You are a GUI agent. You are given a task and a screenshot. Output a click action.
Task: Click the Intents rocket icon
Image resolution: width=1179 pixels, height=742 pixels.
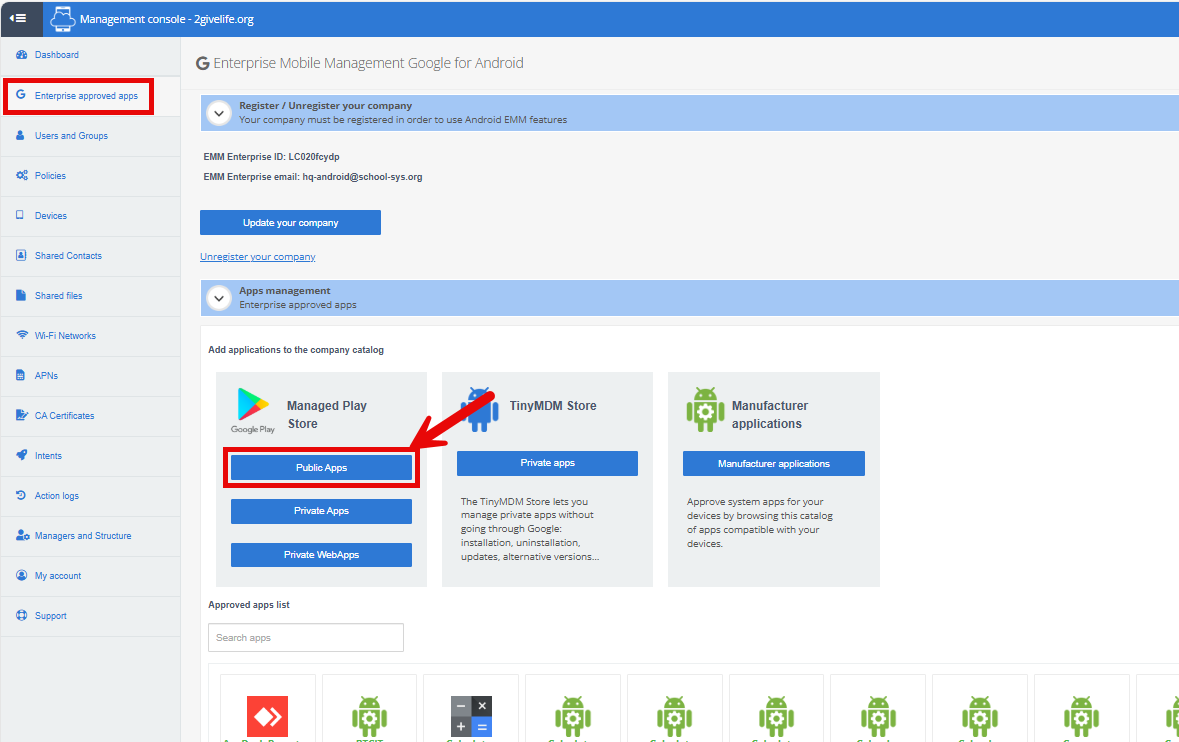(21, 456)
